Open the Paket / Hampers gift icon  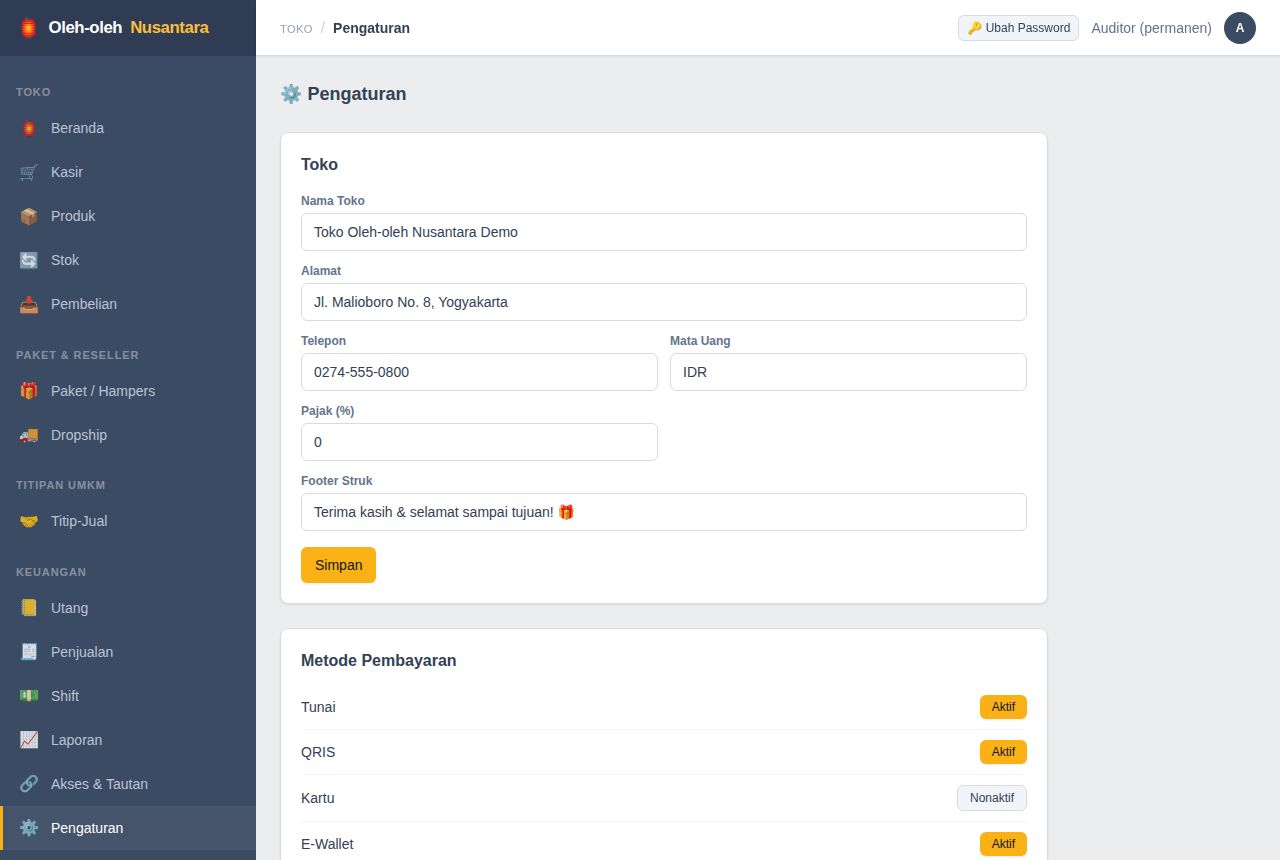pyautogui.click(x=29, y=391)
